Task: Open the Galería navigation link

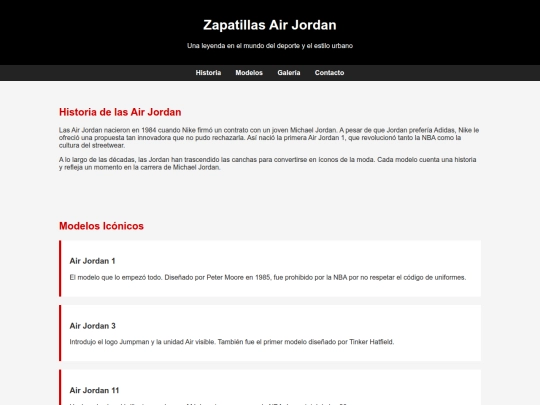Action: click(x=289, y=73)
